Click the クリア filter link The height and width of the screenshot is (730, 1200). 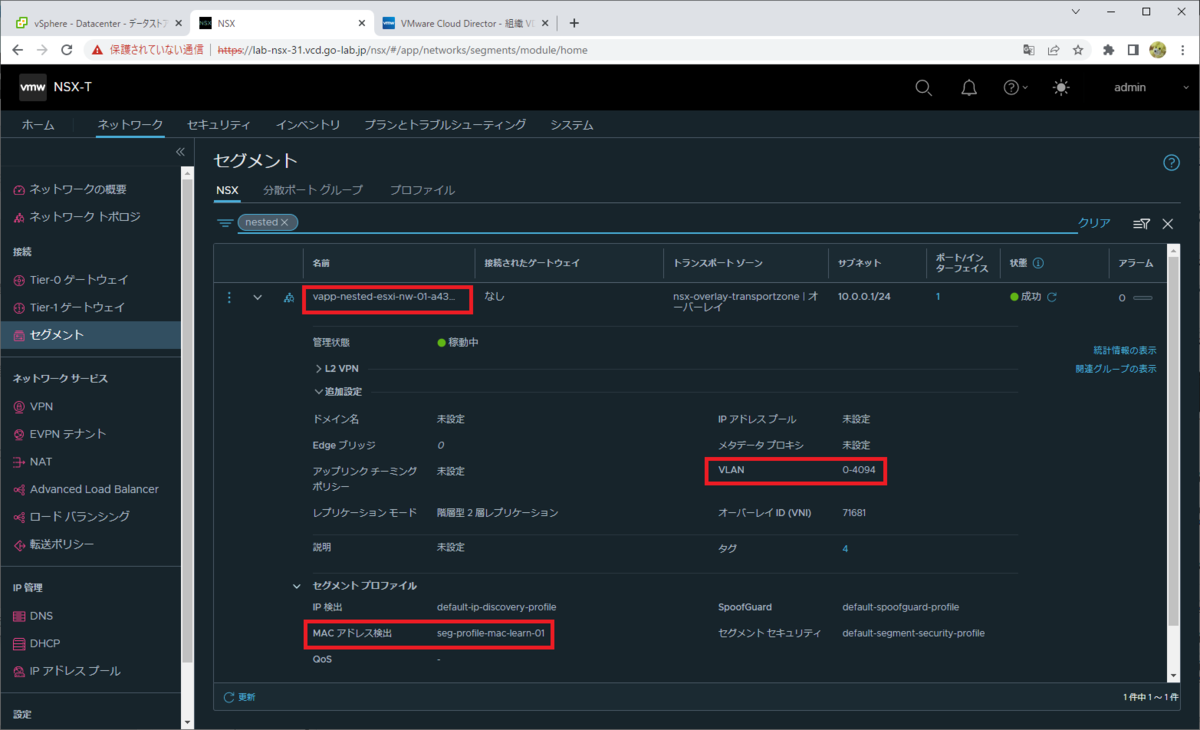pos(1094,223)
